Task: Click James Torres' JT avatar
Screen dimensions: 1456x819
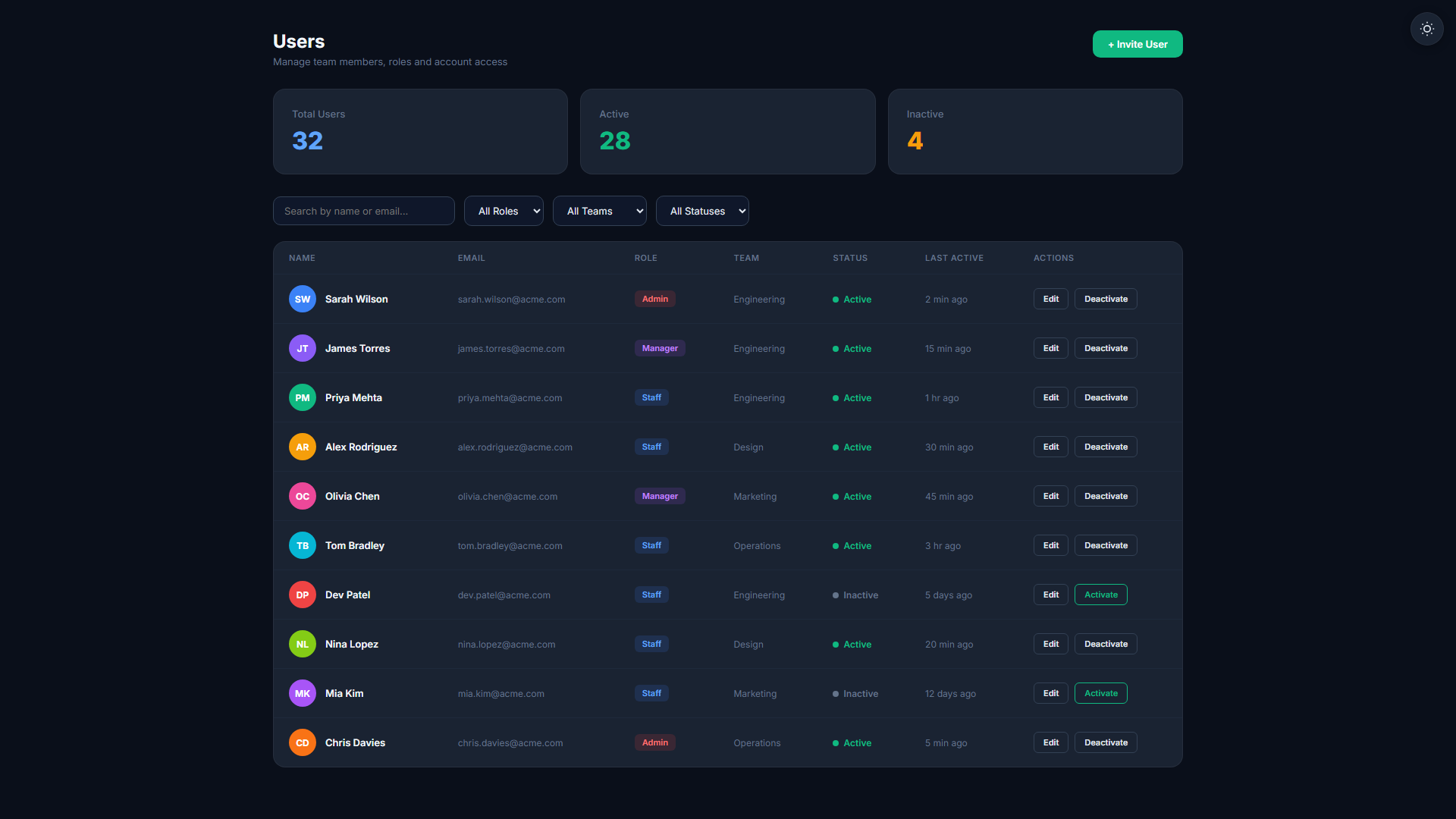Action: 303,348
